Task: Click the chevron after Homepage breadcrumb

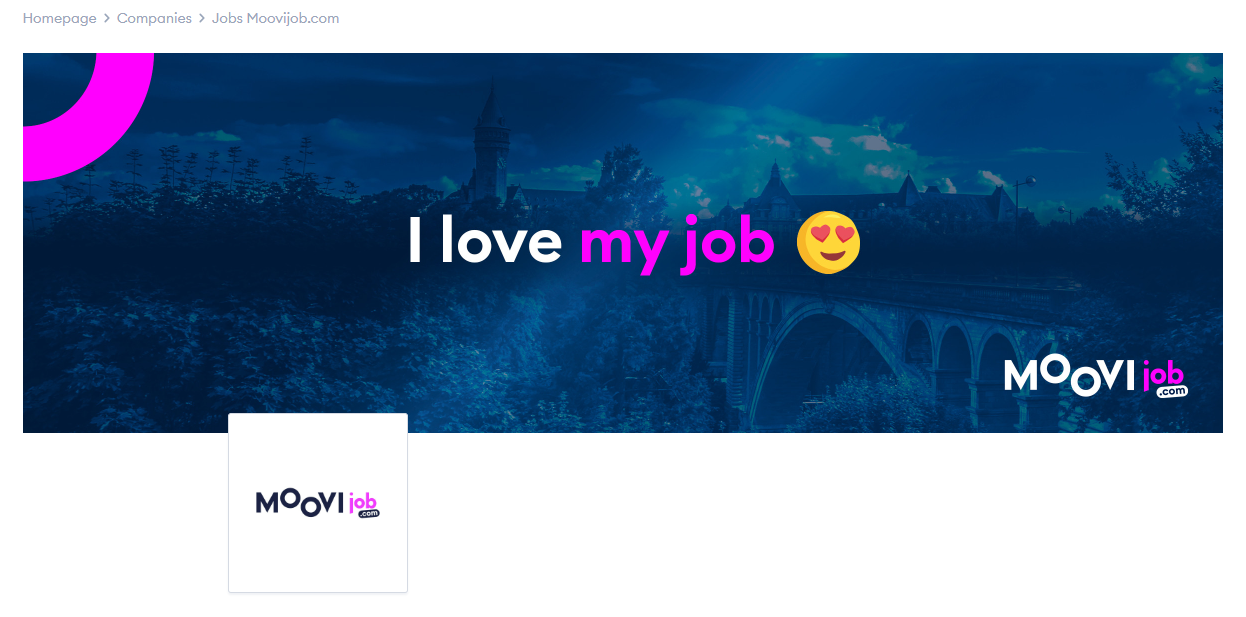Action: (107, 19)
